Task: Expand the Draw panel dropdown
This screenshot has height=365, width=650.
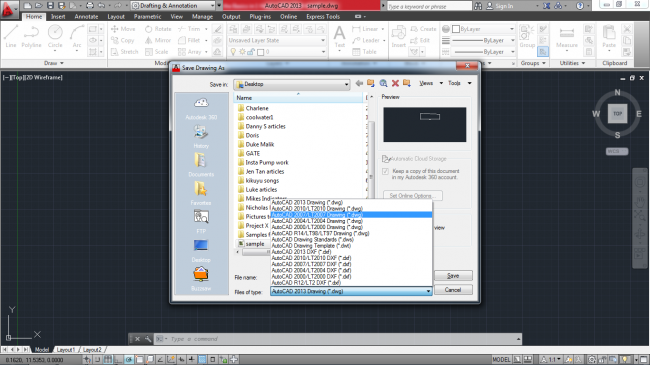Action: (54, 63)
